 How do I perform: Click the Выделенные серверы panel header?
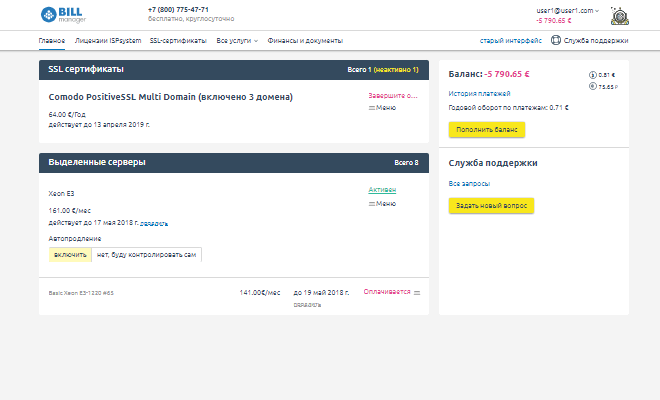234,163
